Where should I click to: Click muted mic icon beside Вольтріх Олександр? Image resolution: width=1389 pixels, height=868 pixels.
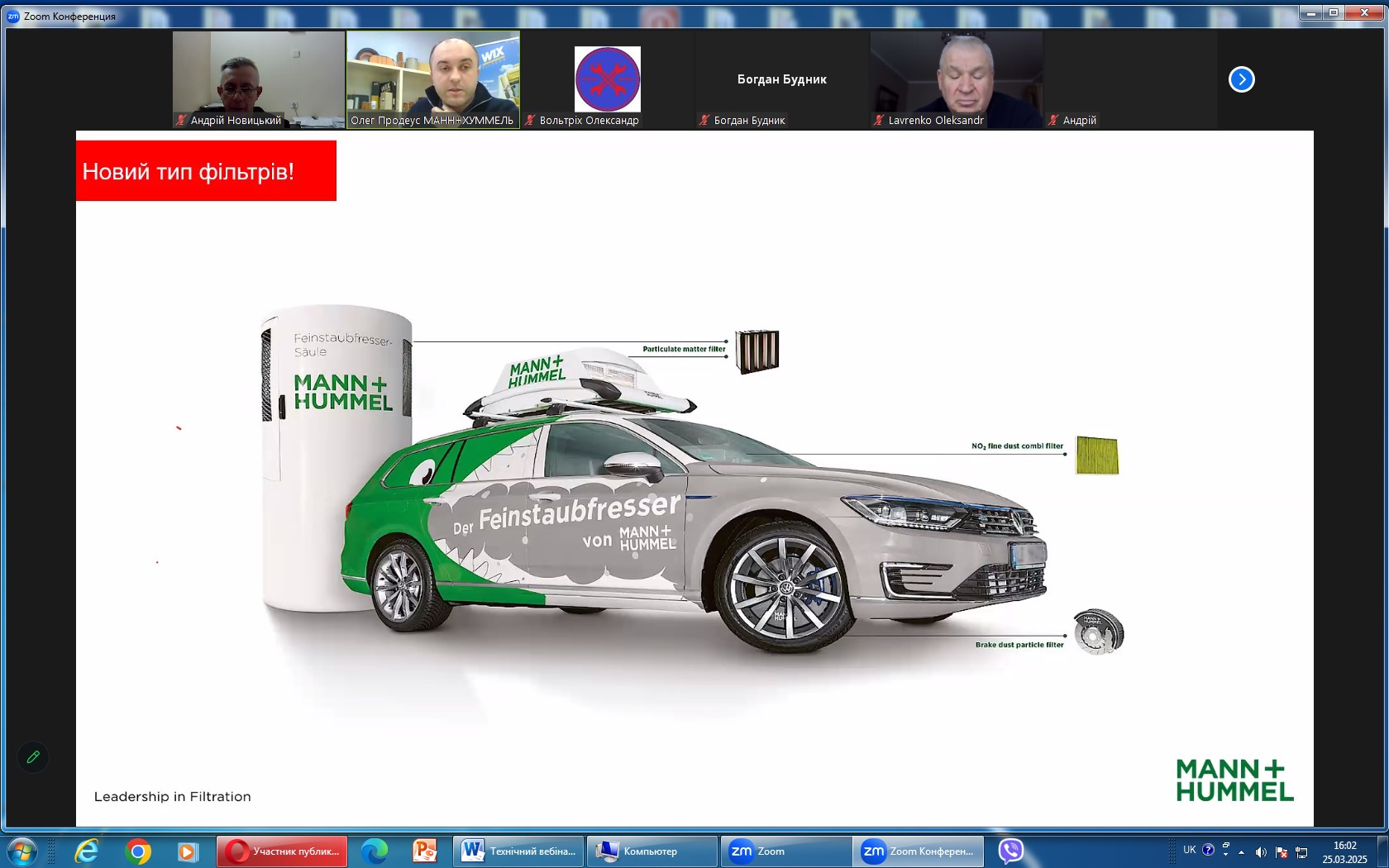tap(530, 121)
